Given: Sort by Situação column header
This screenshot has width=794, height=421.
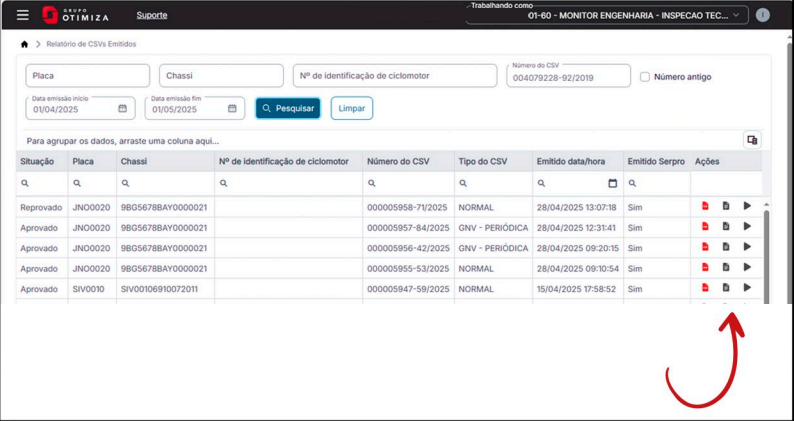Looking at the screenshot, I should point(42,161).
